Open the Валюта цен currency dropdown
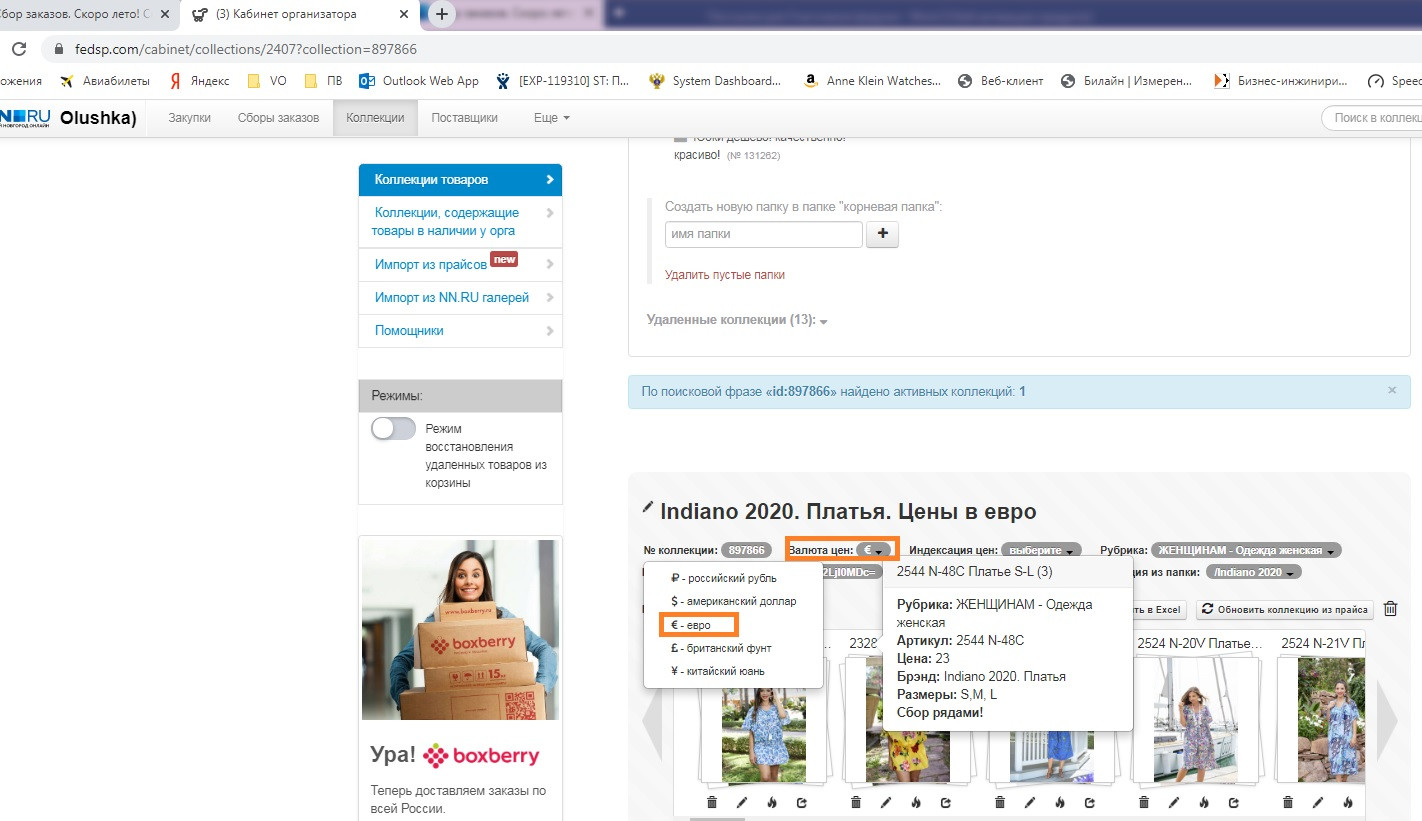Screen dimensions: 1422x821 point(873,550)
